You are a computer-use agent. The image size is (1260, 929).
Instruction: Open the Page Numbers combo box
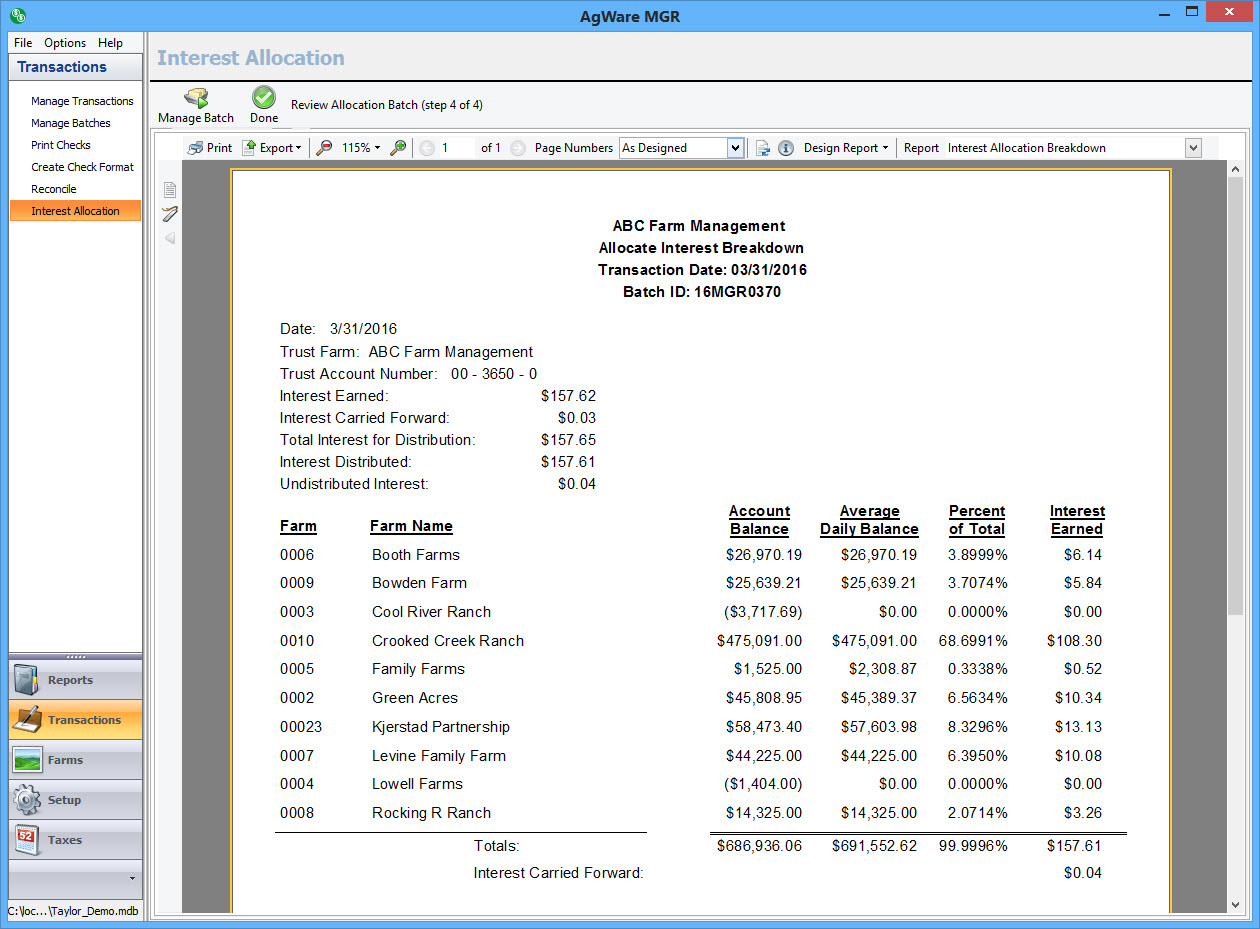pyautogui.click(x=735, y=148)
